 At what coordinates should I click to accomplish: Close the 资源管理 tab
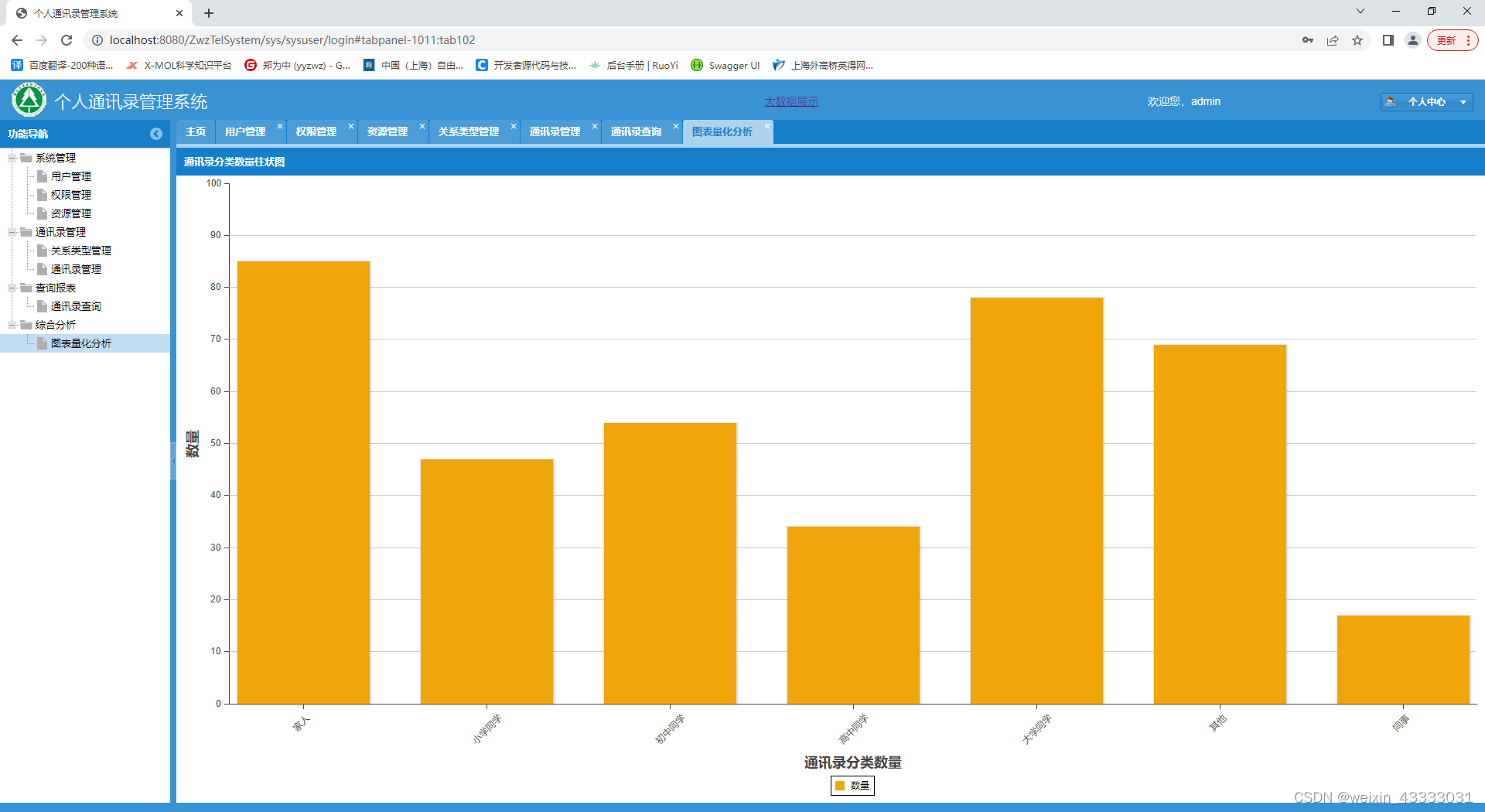pyautogui.click(x=422, y=126)
